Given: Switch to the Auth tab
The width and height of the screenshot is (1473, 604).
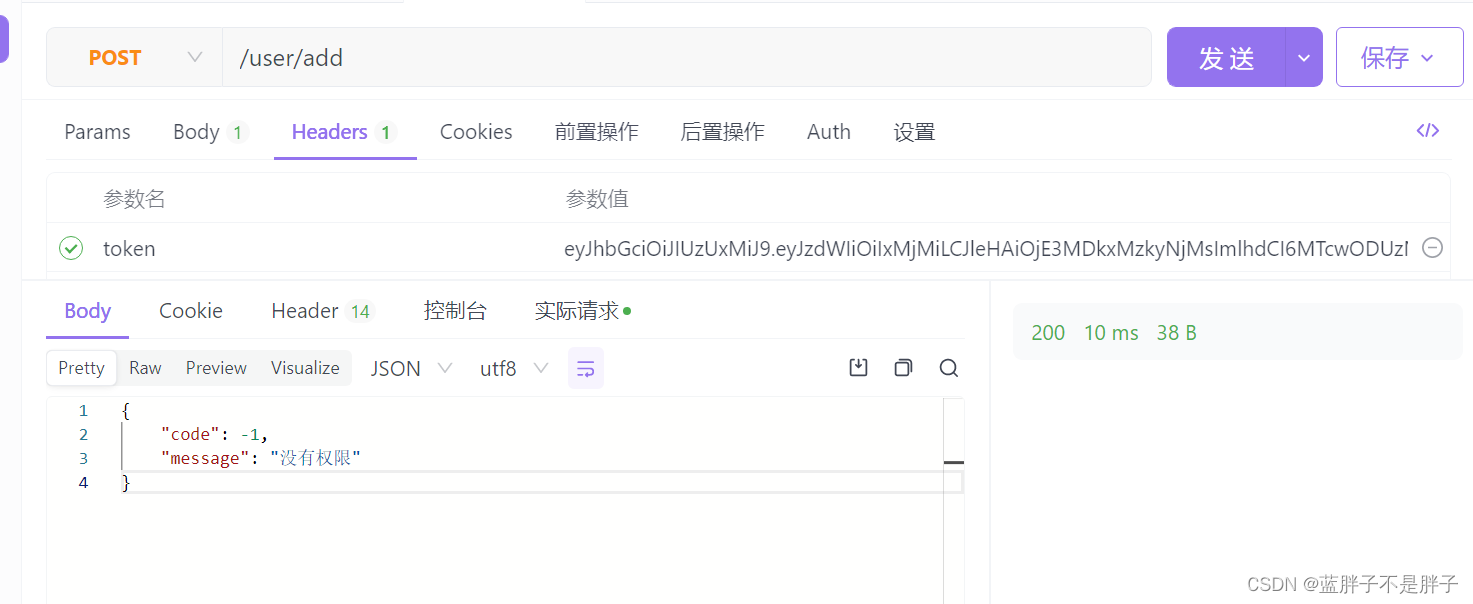Looking at the screenshot, I should coord(829,132).
